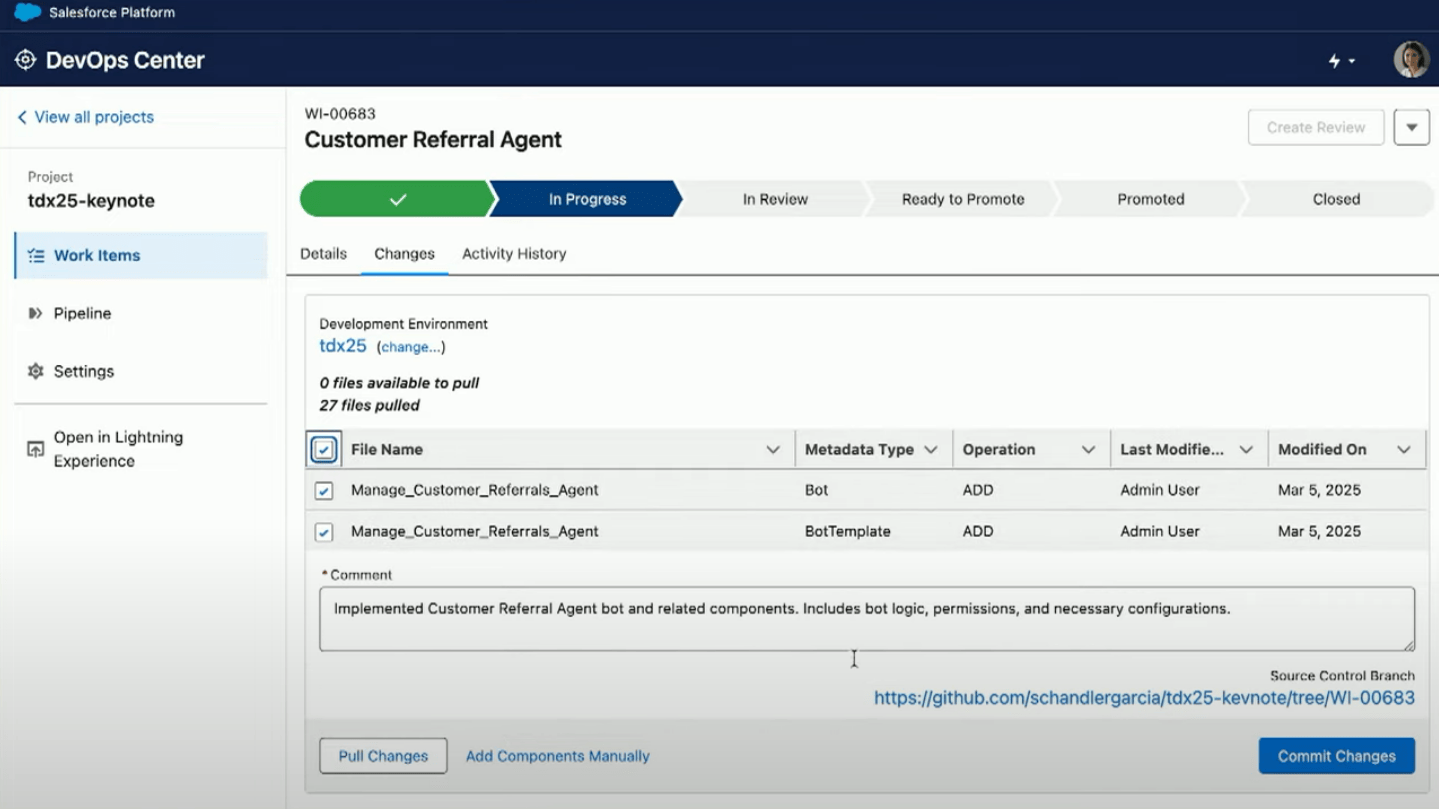Switch to the Activity History tab
1439x809 pixels.
pyautogui.click(x=513, y=253)
